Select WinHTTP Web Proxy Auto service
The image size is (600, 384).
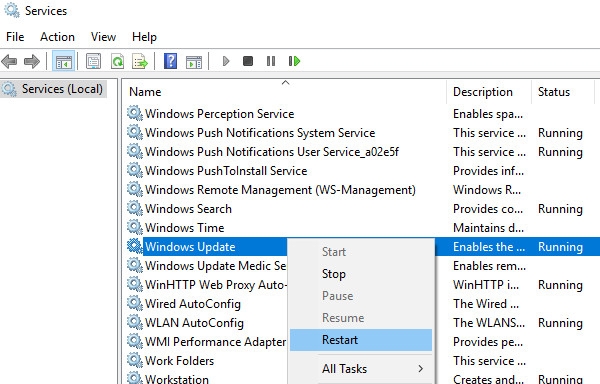pyautogui.click(x=215, y=285)
